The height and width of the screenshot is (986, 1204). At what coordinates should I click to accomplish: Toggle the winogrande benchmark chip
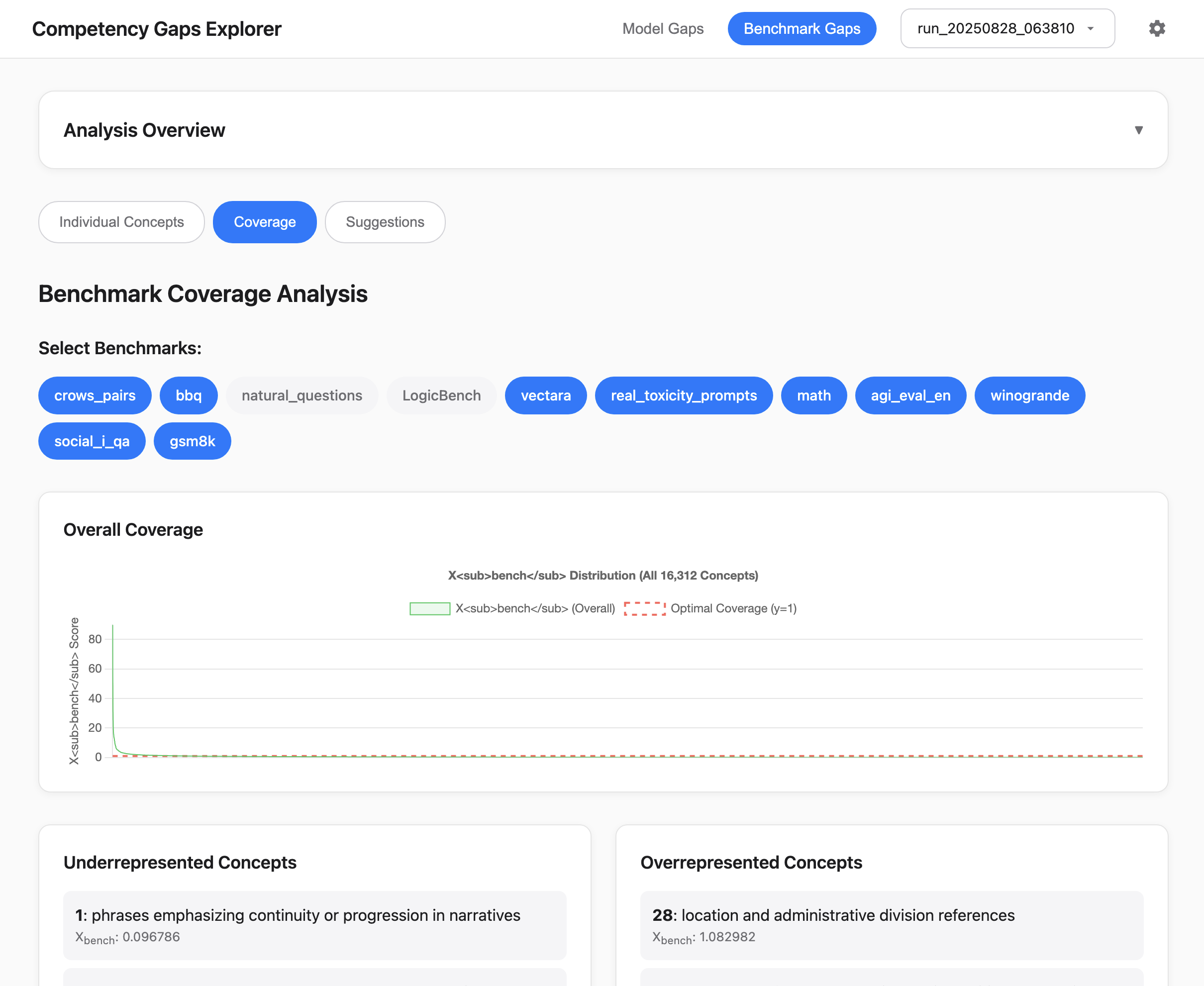tap(1029, 395)
